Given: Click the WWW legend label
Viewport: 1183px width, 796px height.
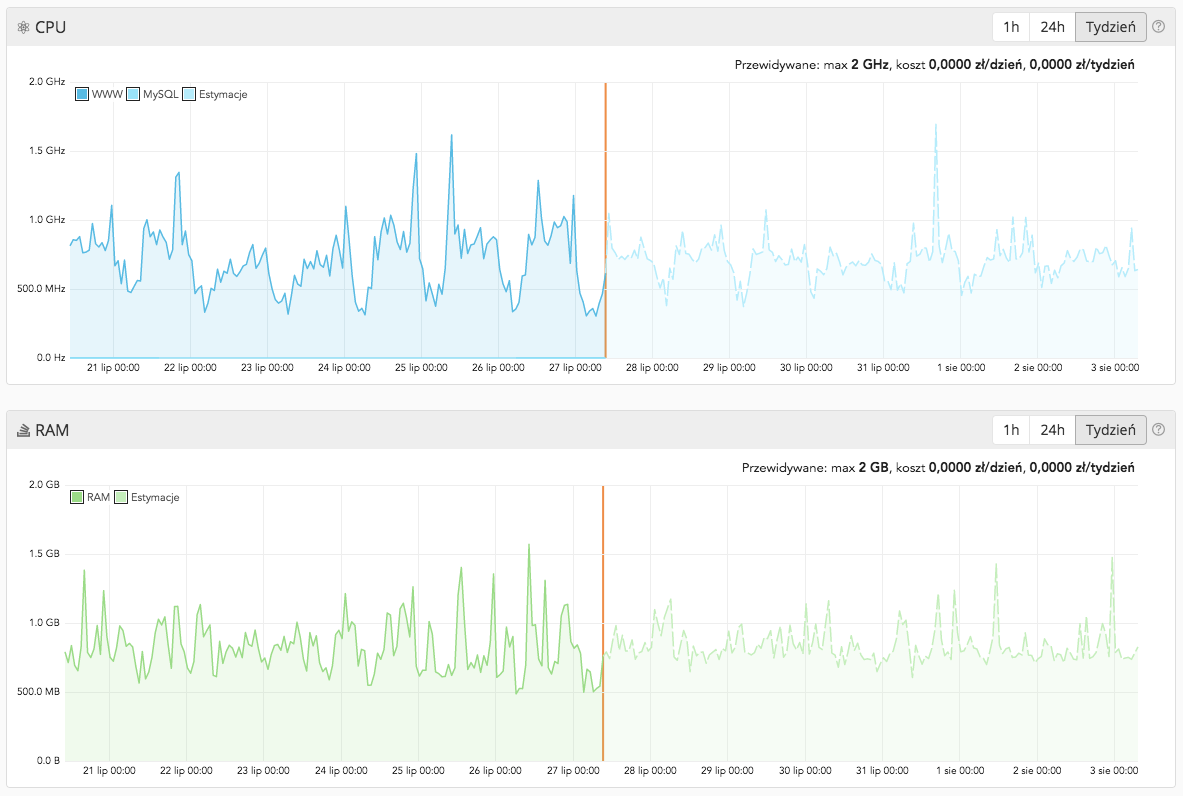Looking at the screenshot, I should pos(107,94).
